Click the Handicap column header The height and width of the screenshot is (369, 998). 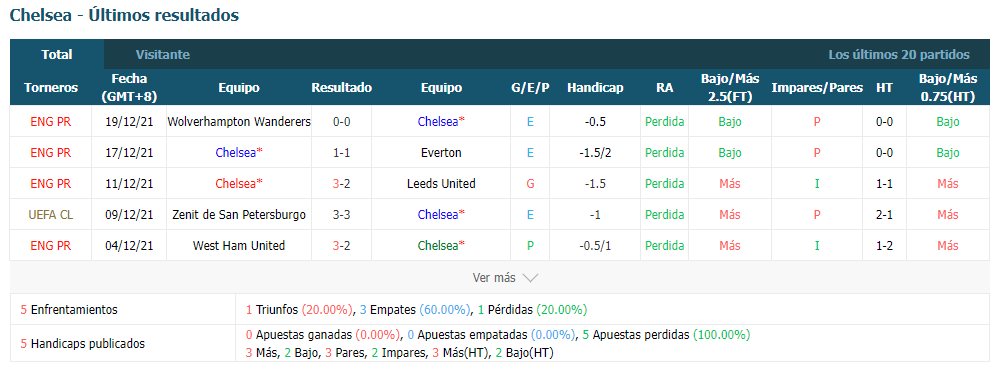(595, 88)
